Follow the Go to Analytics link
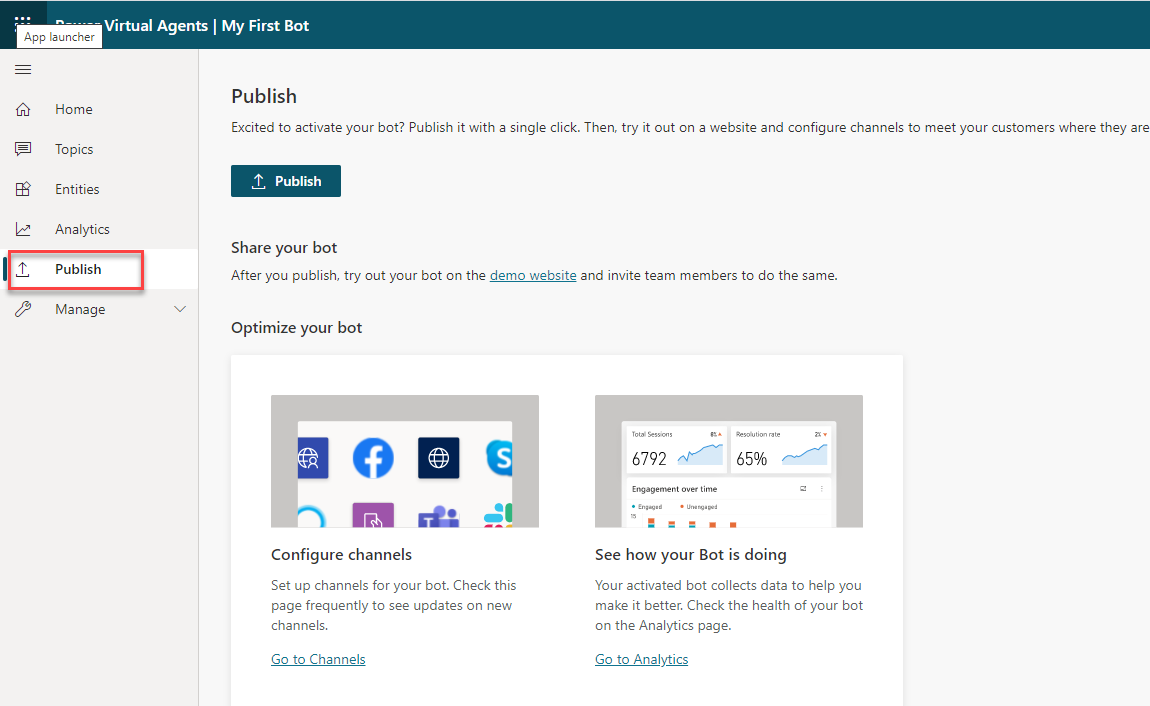1150x706 pixels. point(642,659)
